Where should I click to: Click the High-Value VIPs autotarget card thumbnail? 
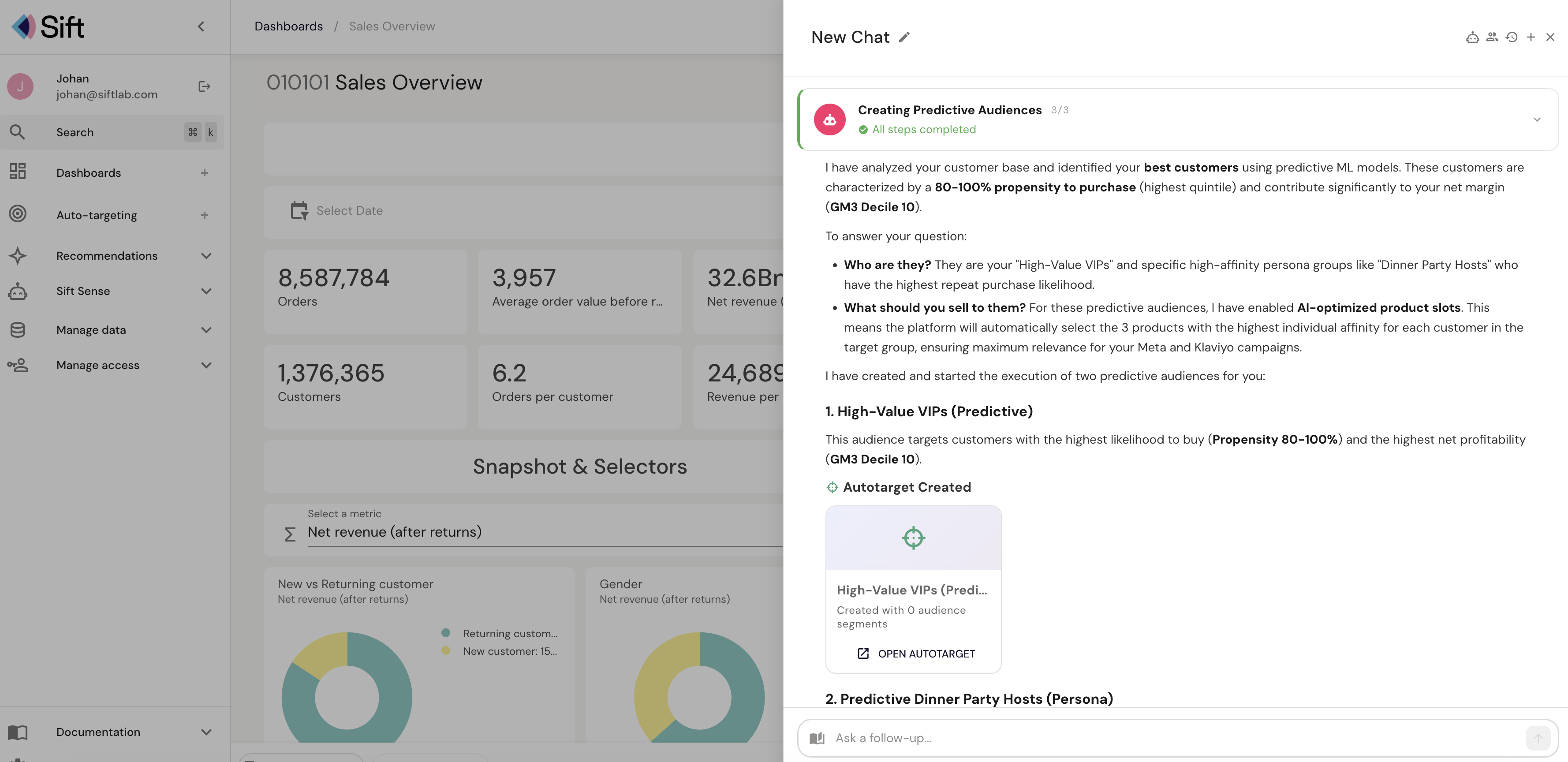[x=913, y=538]
